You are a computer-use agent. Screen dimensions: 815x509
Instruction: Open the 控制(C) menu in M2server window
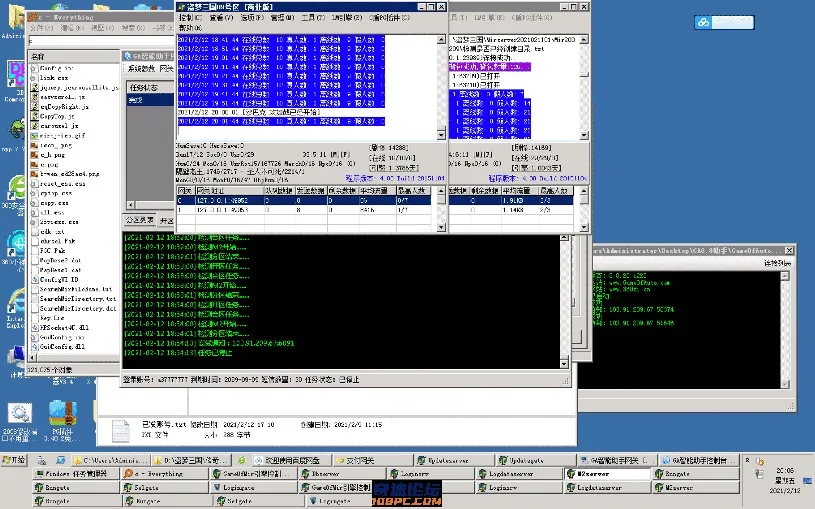(x=190, y=18)
